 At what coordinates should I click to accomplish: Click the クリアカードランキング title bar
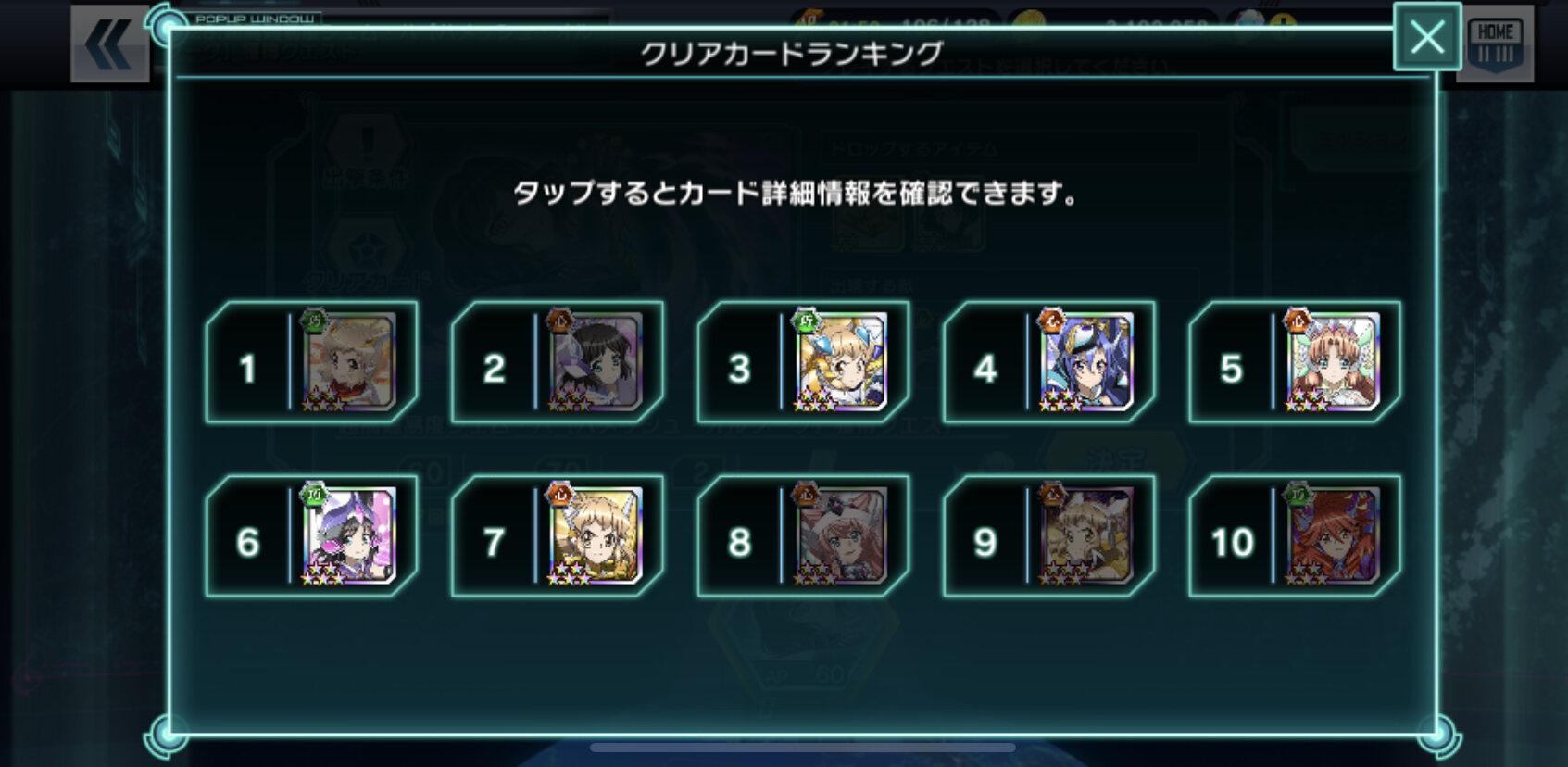coord(792,53)
